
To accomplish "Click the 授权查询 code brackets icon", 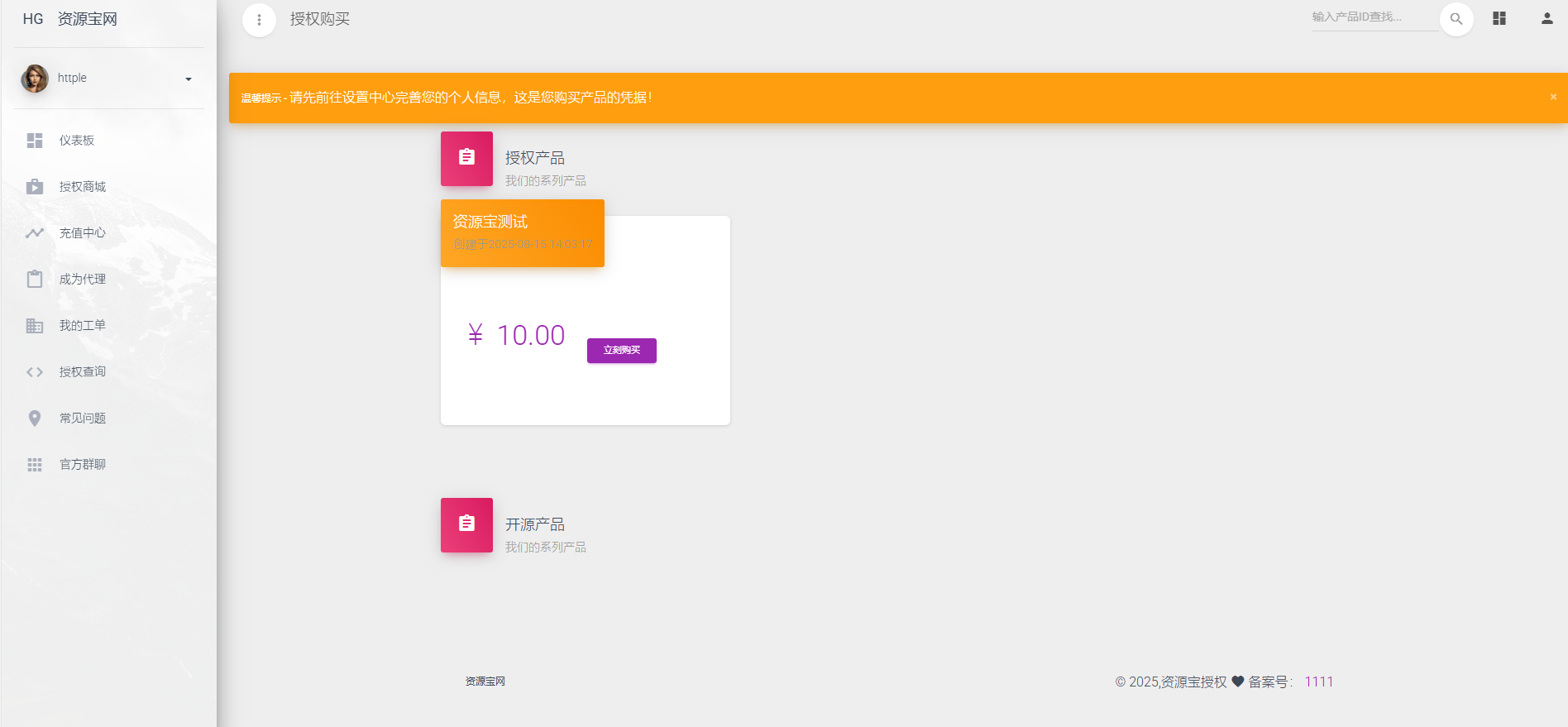I will 35,372.
